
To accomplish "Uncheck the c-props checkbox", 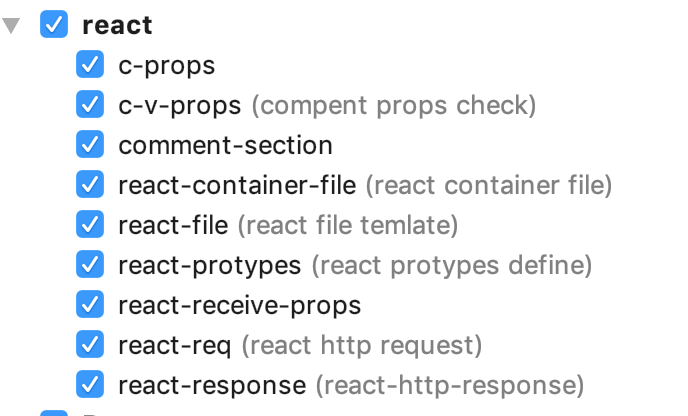I will pos(90,65).
